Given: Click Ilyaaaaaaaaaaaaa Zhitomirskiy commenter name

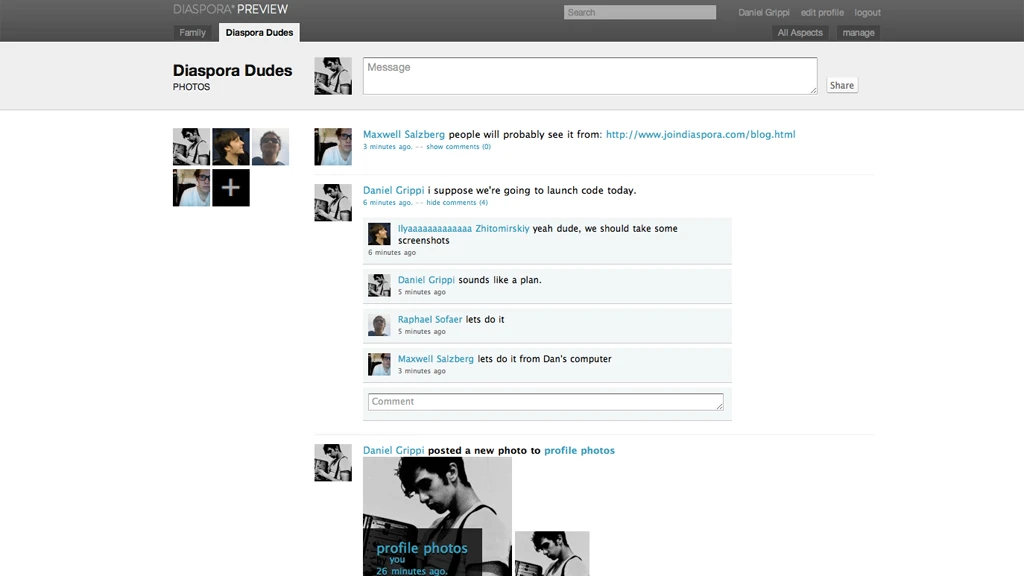Looking at the screenshot, I should coord(464,229).
